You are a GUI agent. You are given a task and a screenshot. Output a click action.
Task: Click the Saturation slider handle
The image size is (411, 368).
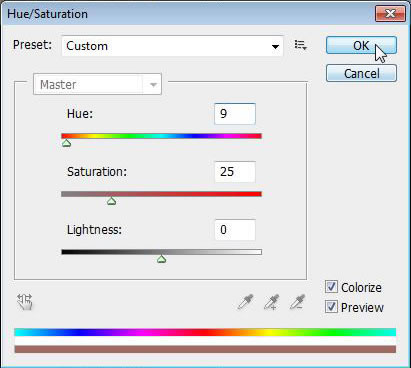pyautogui.click(x=111, y=201)
